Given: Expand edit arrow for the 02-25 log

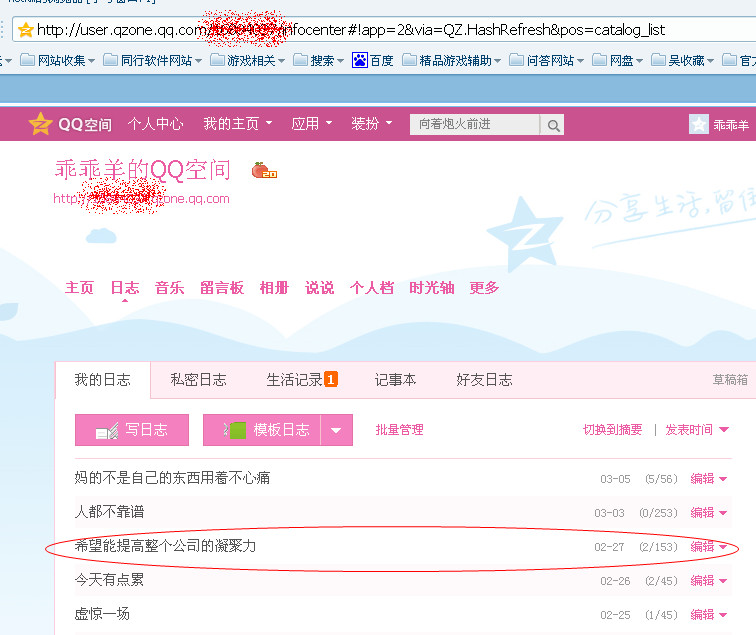Looking at the screenshot, I should coord(723,615).
